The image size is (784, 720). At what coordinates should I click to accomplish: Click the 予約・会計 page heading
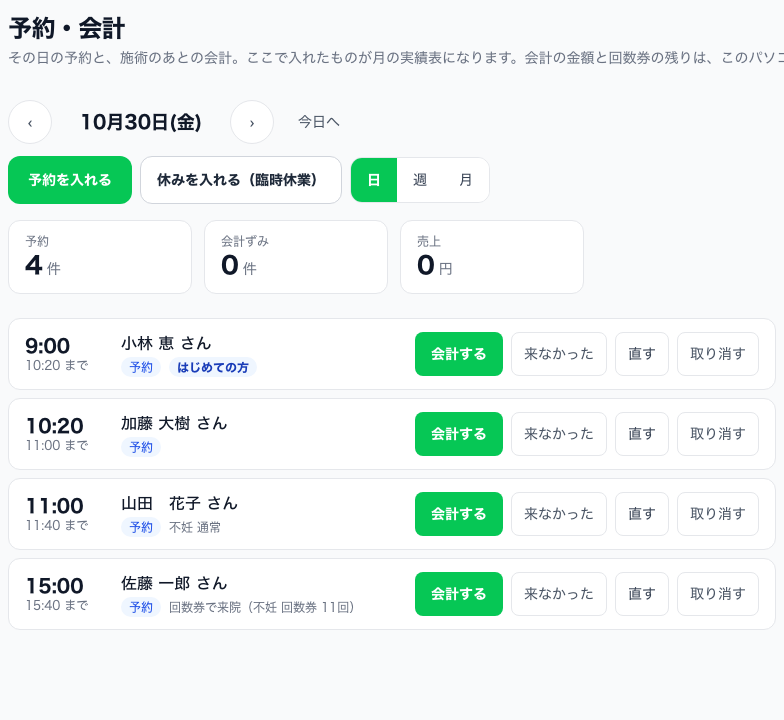[x=67, y=28]
